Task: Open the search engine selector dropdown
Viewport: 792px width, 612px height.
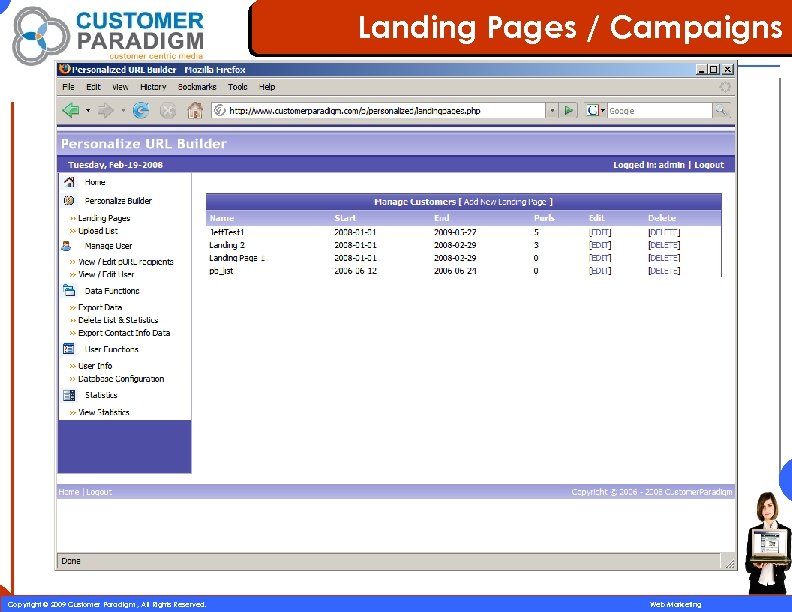Action: [x=603, y=110]
